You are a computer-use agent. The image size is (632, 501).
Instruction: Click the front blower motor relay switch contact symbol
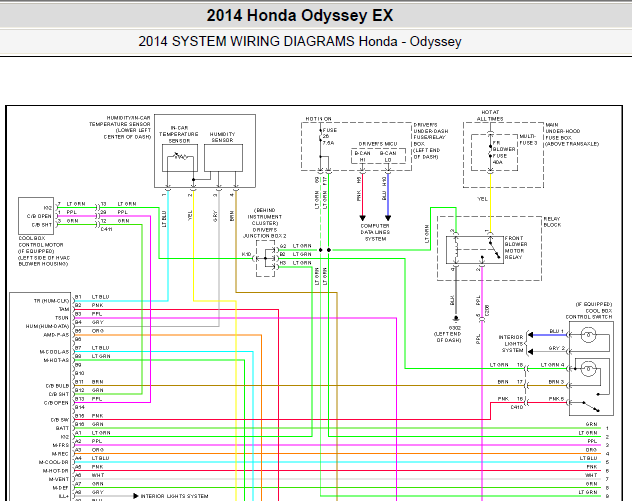[493, 250]
